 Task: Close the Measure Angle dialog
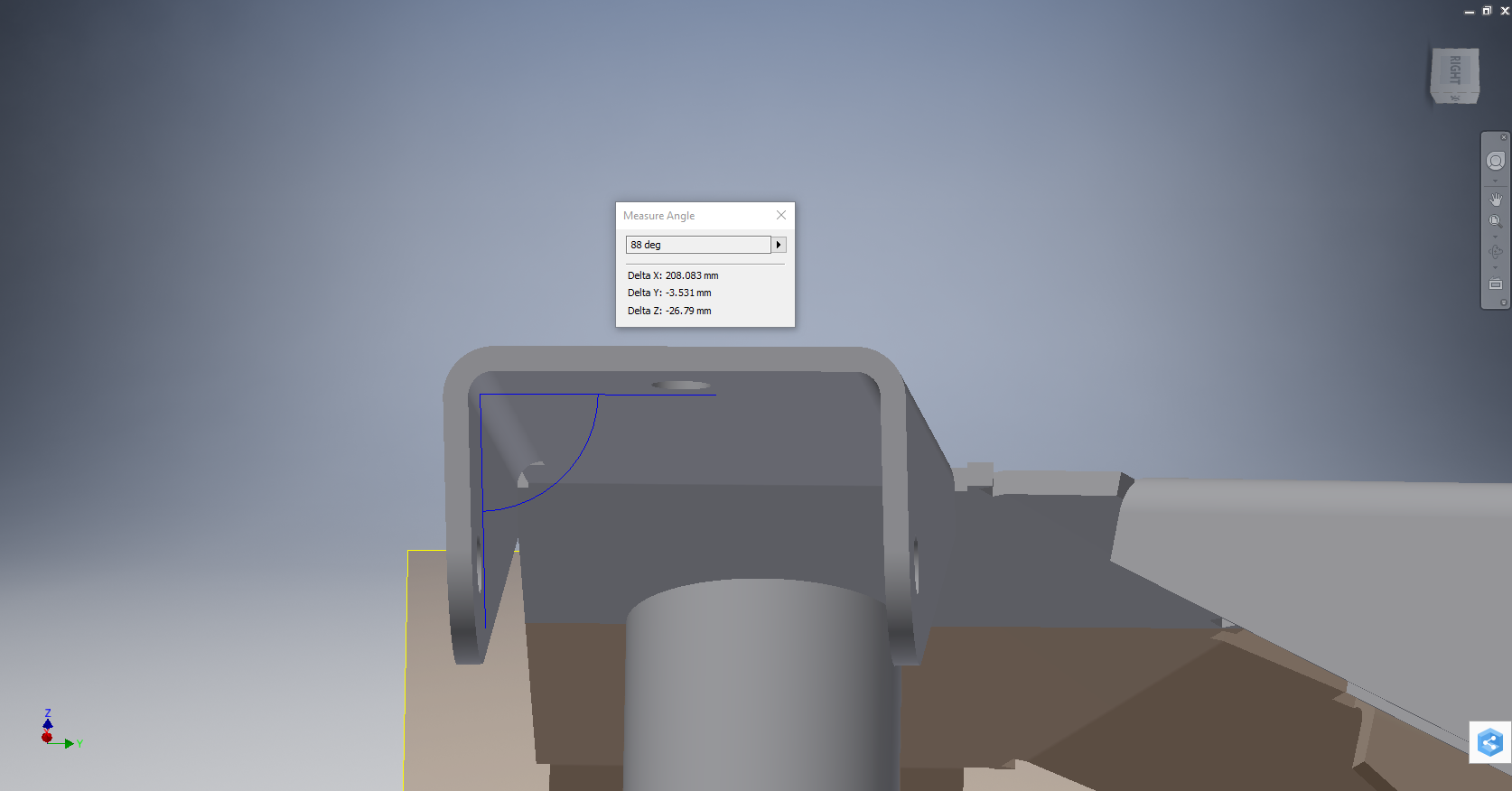(781, 215)
